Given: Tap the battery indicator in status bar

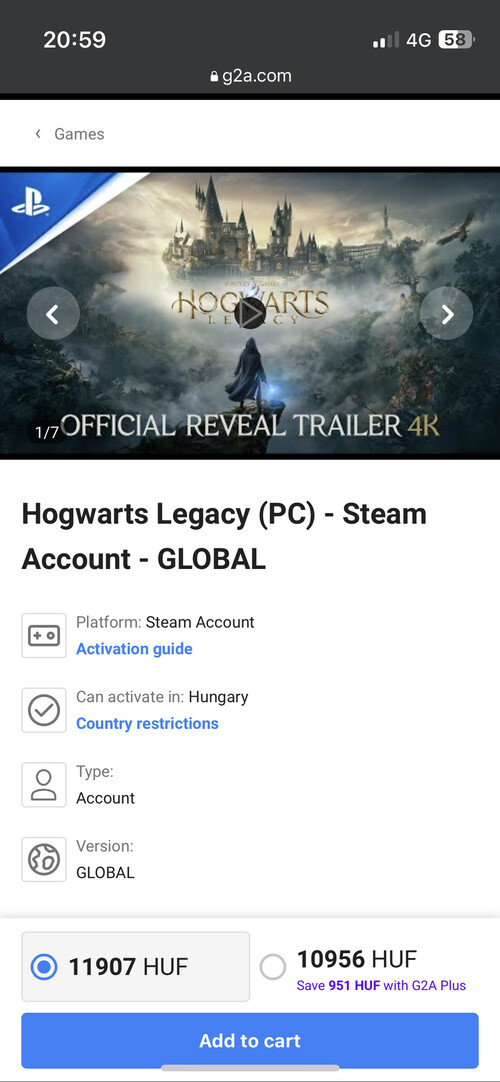Looking at the screenshot, I should click(457, 40).
